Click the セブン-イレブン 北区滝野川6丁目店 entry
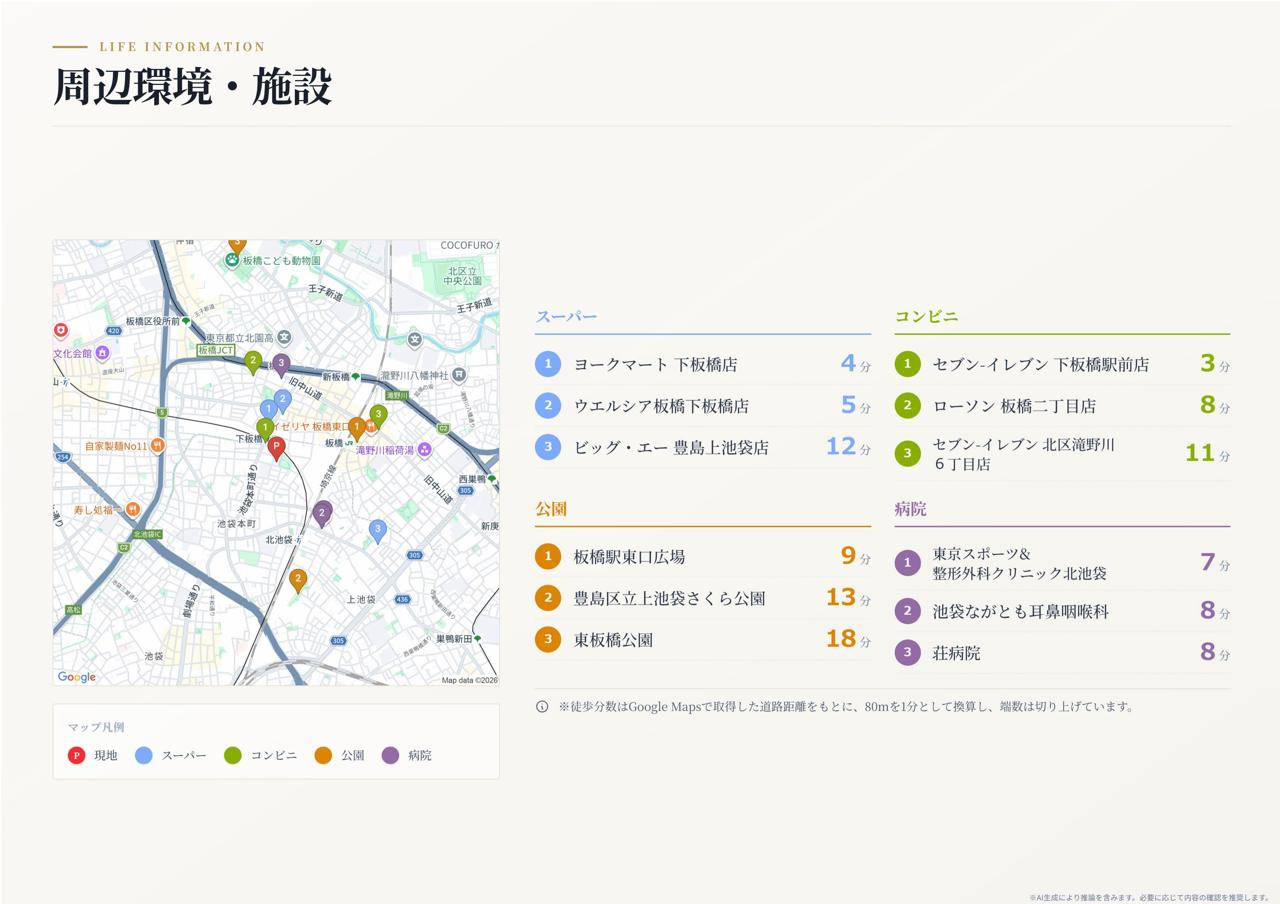Screen dimensions: 1280x904 (1062, 454)
